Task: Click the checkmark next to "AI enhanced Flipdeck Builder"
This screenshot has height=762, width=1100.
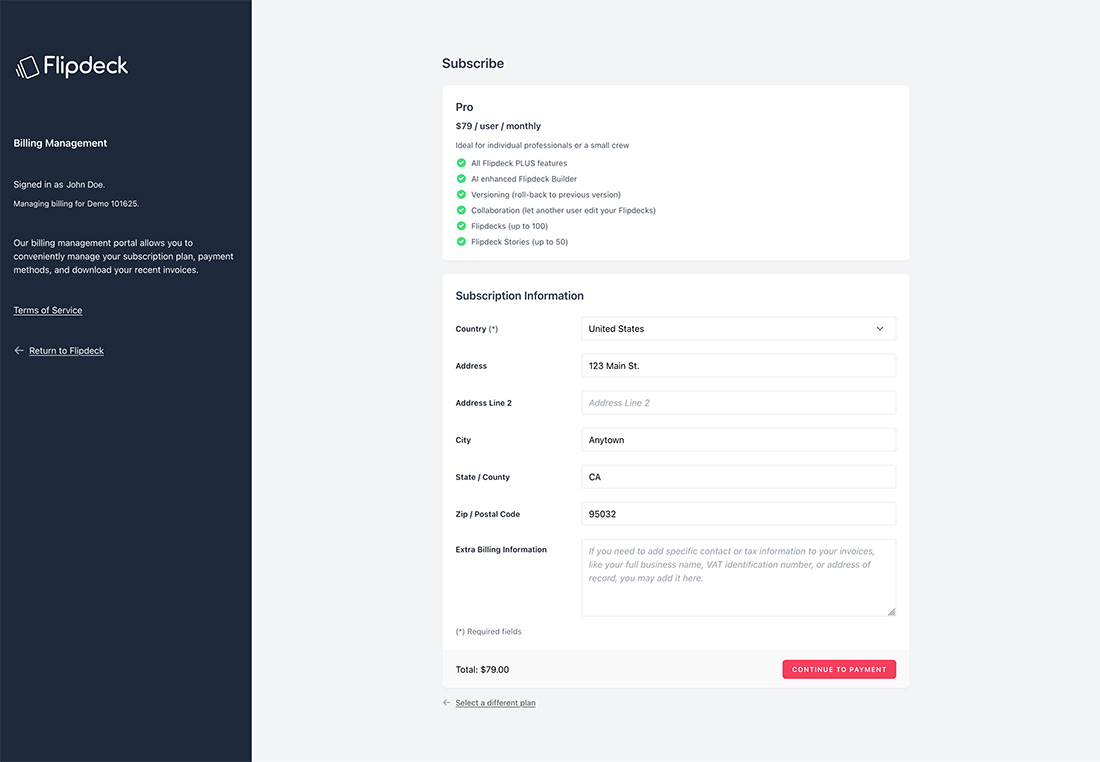Action: [459, 178]
